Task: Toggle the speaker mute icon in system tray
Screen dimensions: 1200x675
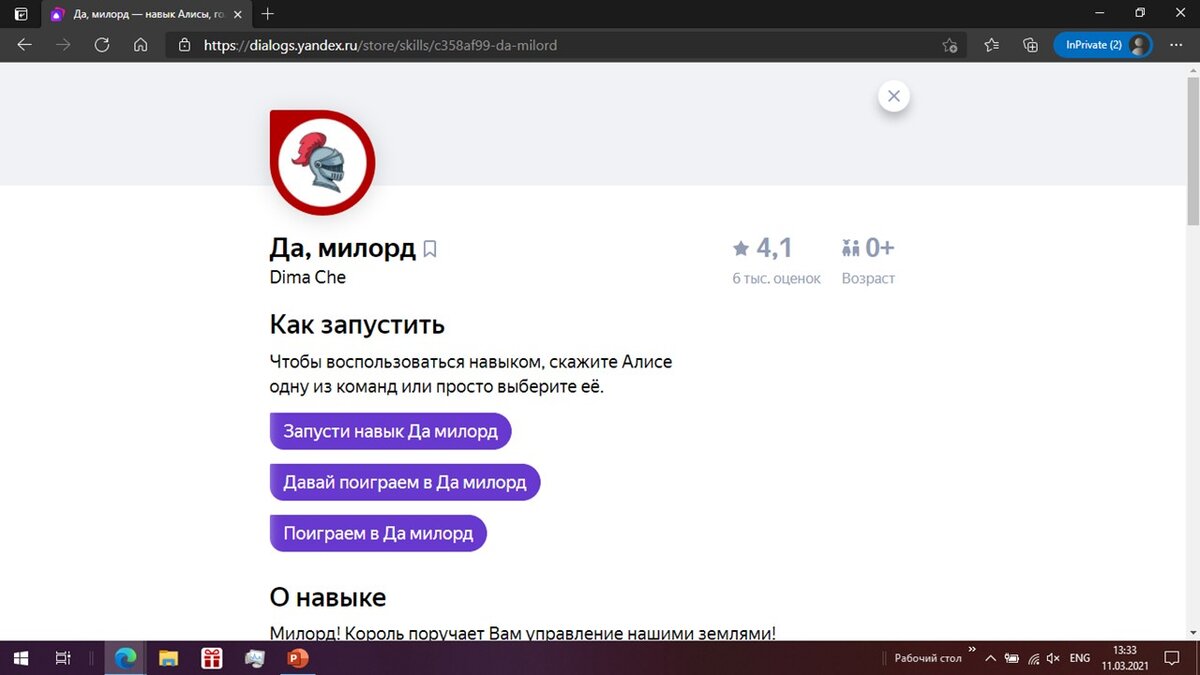Action: pyautogui.click(x=1053, y=657)
